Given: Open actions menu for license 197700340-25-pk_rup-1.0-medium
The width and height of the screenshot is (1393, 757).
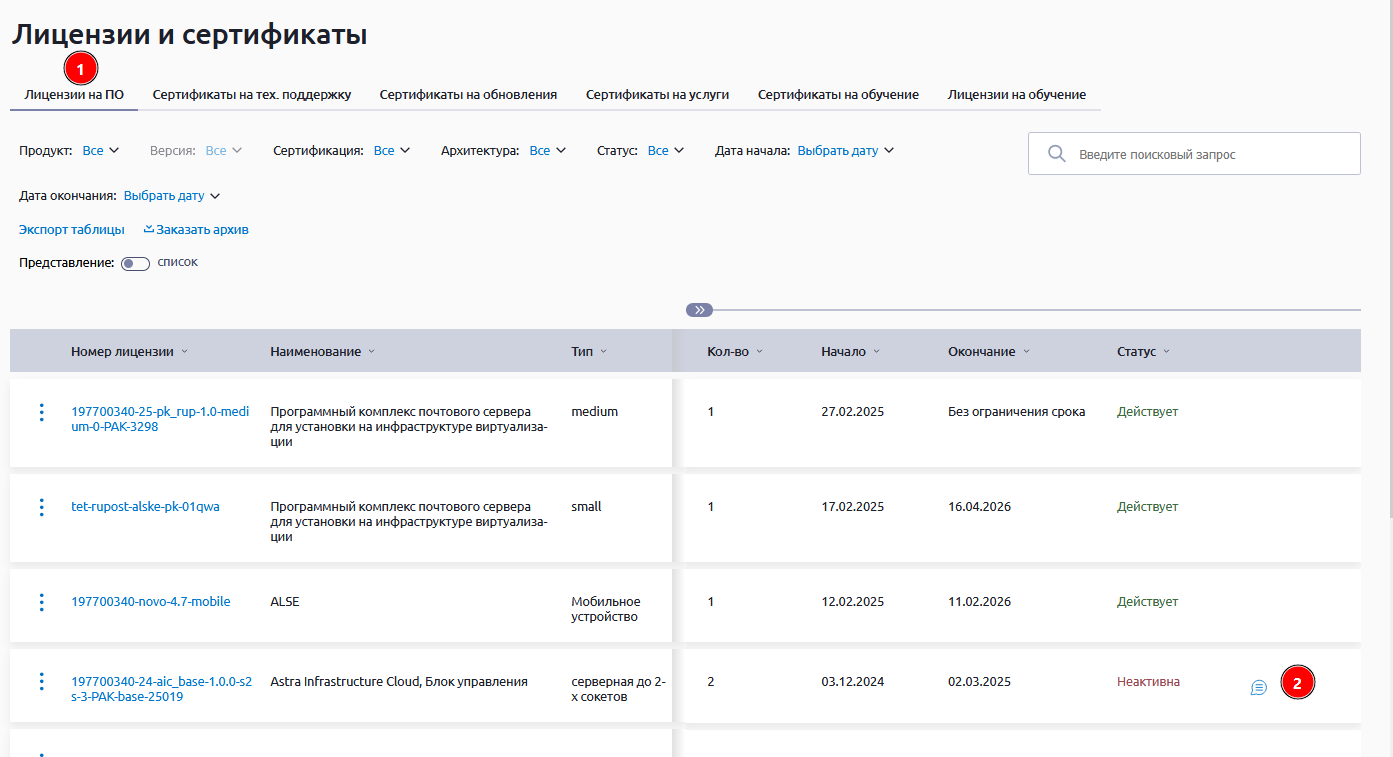Looking at the screenshot, I should [41, 412].
